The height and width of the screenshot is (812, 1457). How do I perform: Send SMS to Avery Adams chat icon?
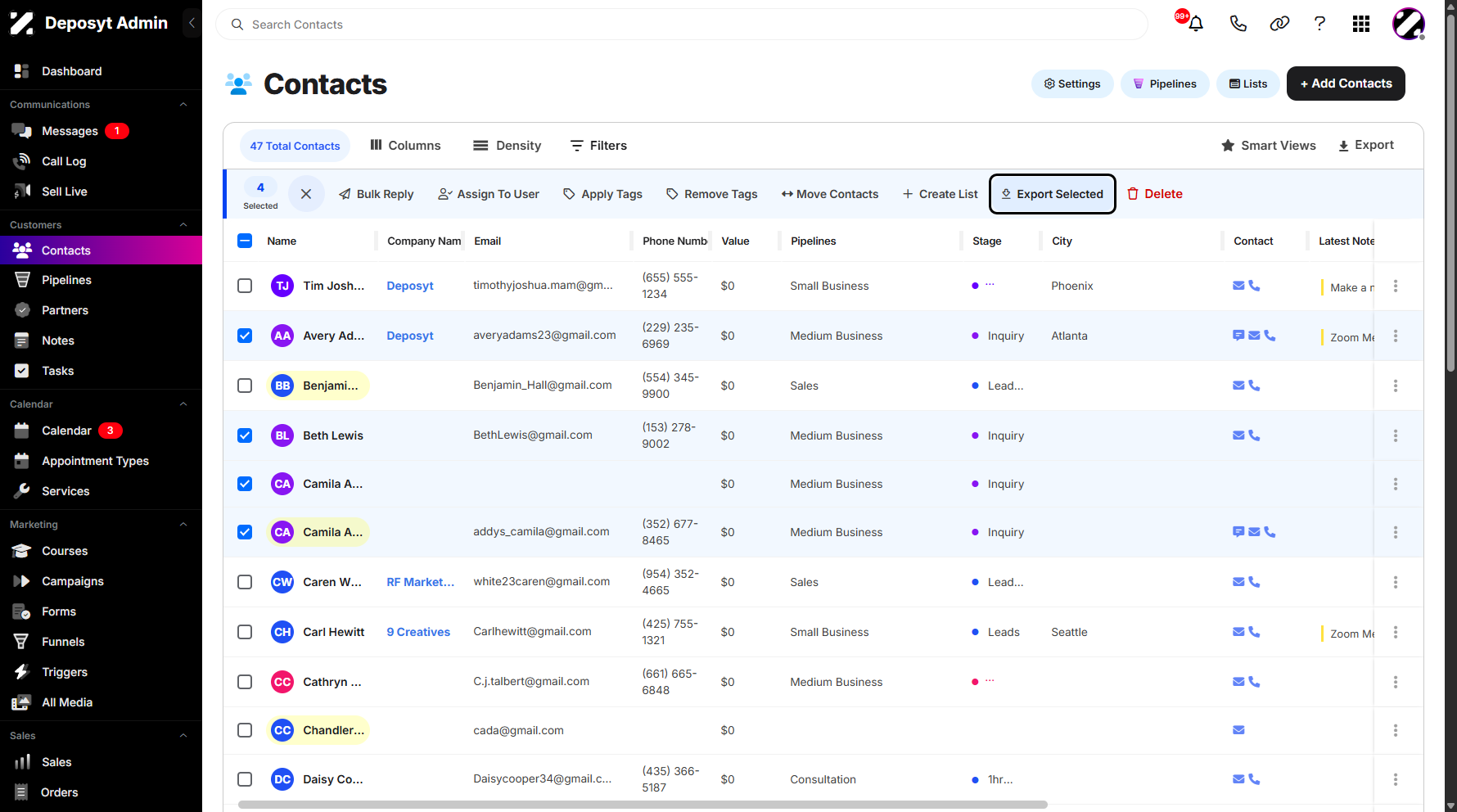pyautogui.click(x=1238, y=335)
